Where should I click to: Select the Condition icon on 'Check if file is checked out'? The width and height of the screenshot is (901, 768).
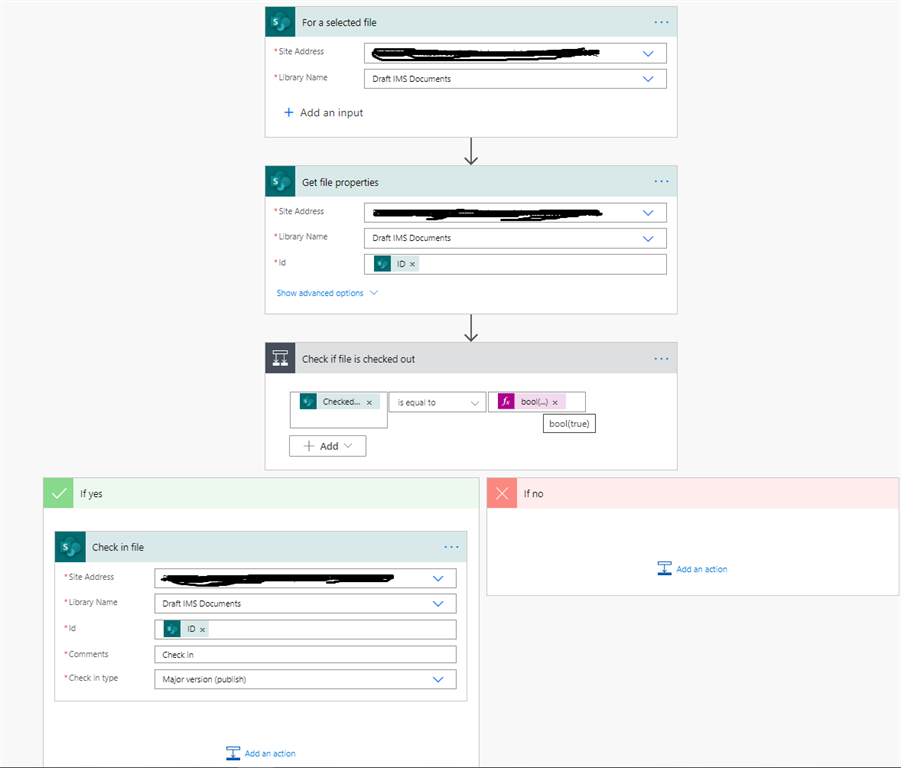click(x=279, y=358)
